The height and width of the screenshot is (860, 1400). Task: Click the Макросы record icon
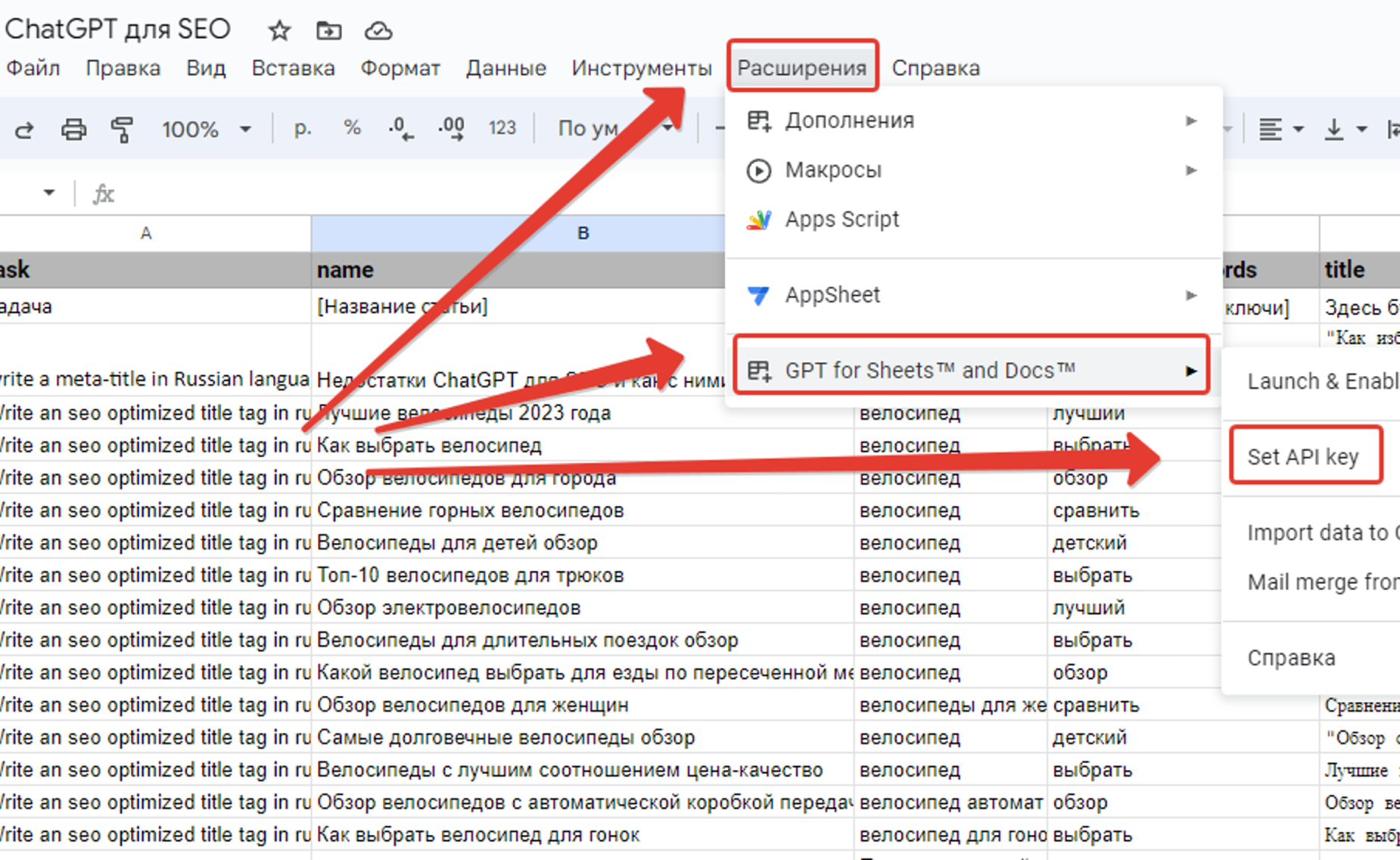pos(759,170)
